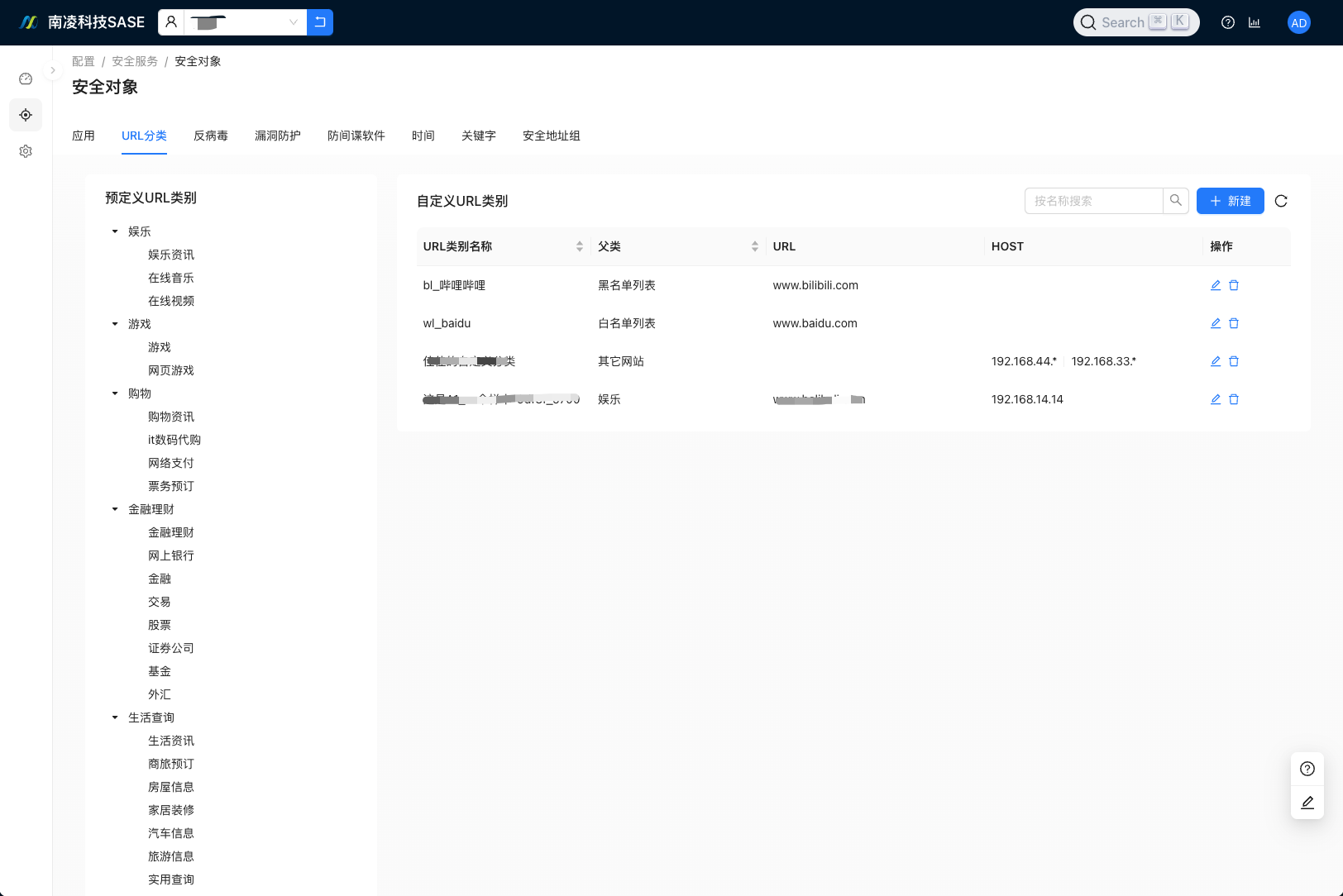This screenshot has width=1343, height=896.
Task: Switch to the 应用 tab
Action: [84, 136]
